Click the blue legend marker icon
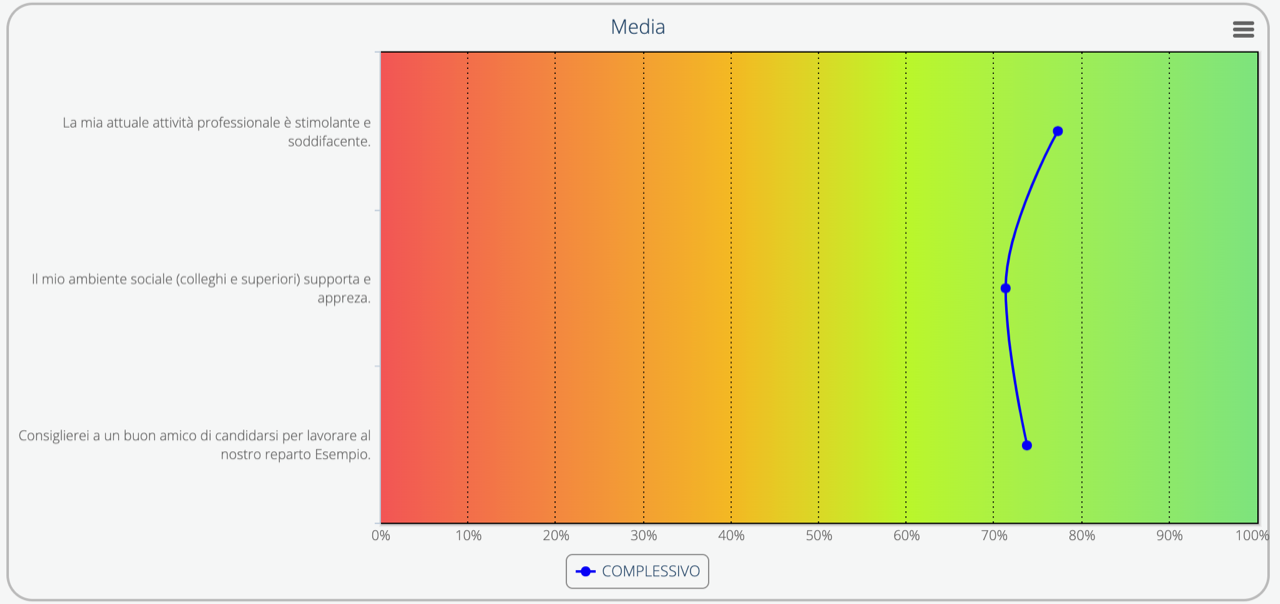This screenshot has height=604, width=1280. point(586,572)
